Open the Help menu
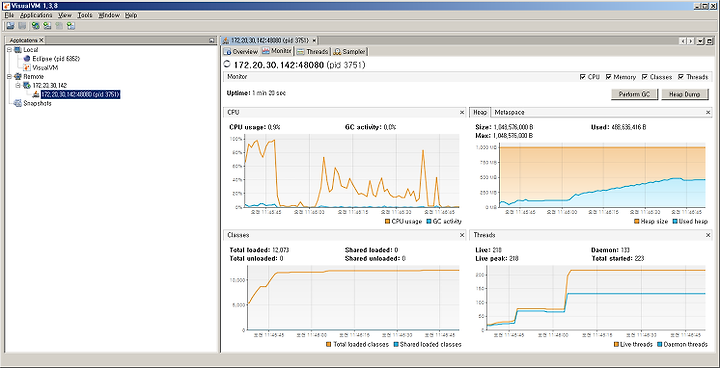720x368 pixels. [x=131, y=15]
